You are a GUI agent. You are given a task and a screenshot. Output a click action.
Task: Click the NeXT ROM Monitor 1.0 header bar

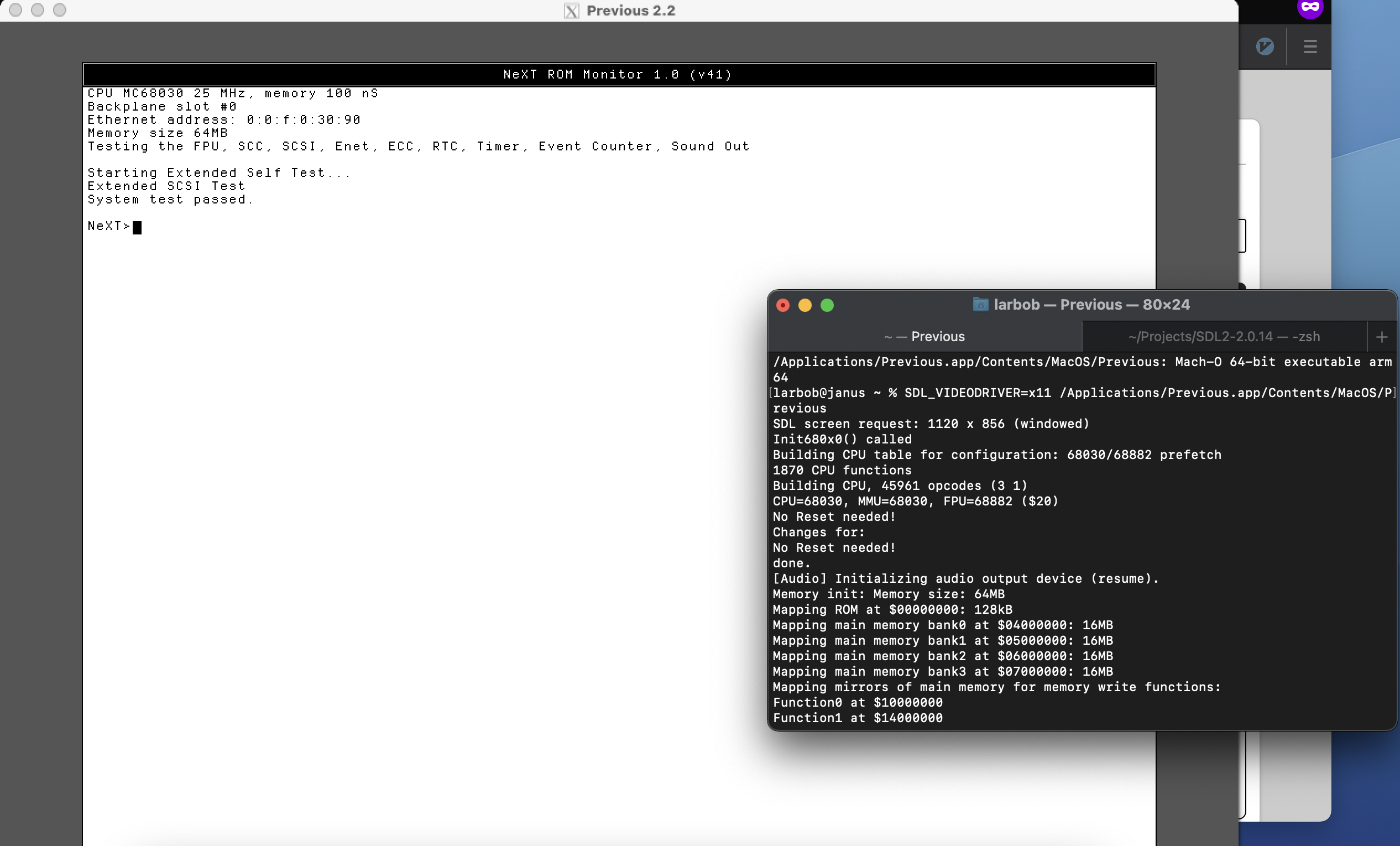point(618,75)
